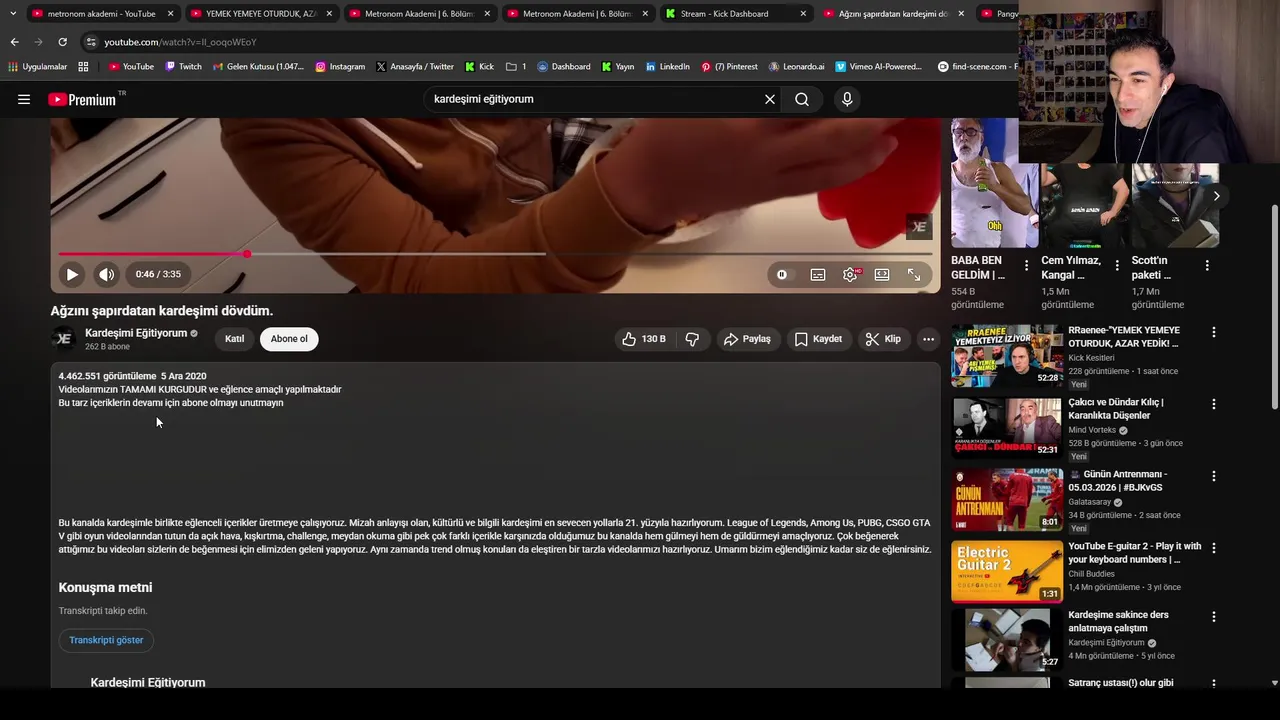This screenshot has width=1280, height=720.
Task: Clear the search text with the X icon
Action: pyautogui.click(x=770, y=99)
